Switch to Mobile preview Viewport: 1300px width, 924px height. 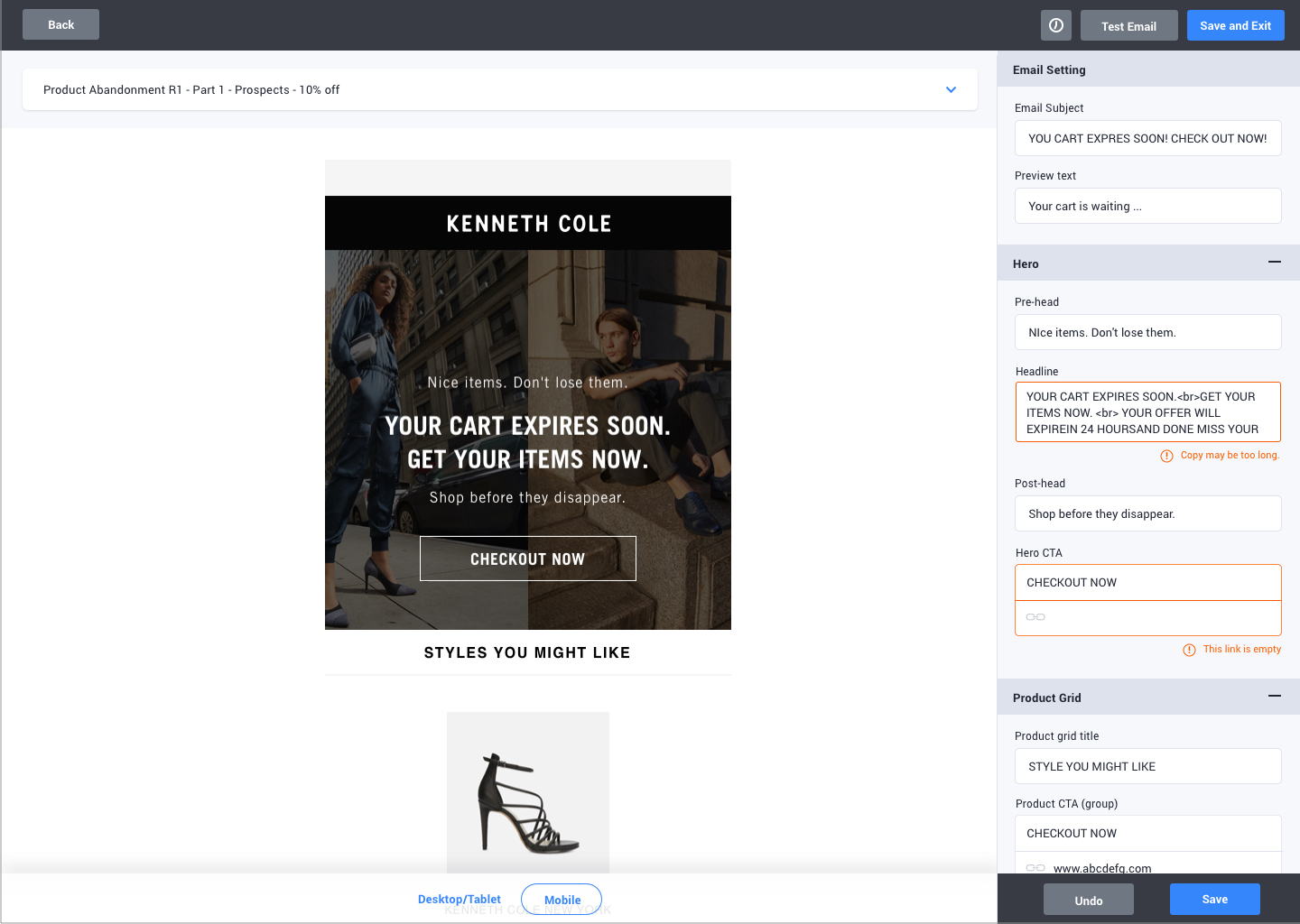562,900
